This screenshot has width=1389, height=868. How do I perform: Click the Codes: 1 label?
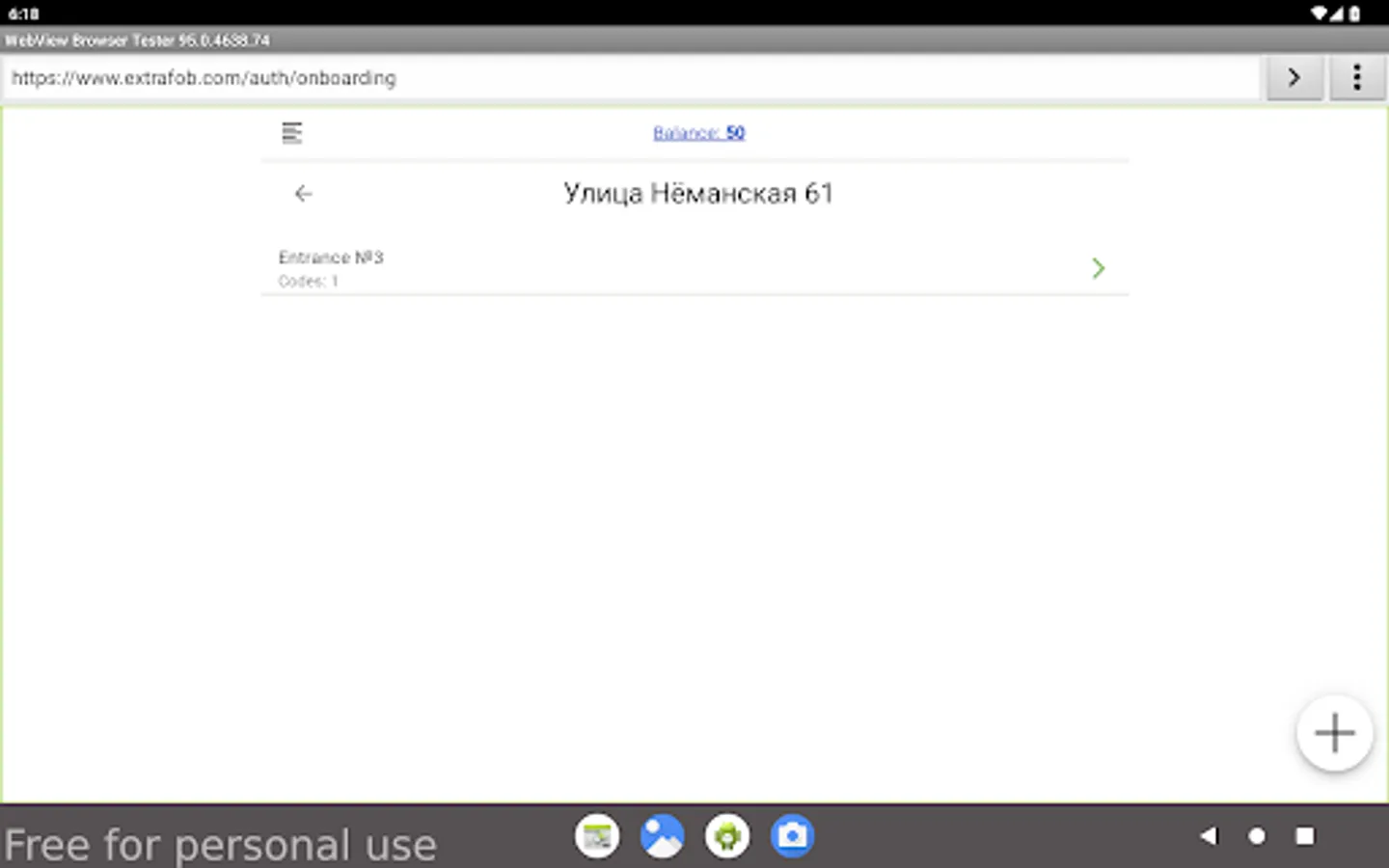pyautogui.click(x=309, y=282)
